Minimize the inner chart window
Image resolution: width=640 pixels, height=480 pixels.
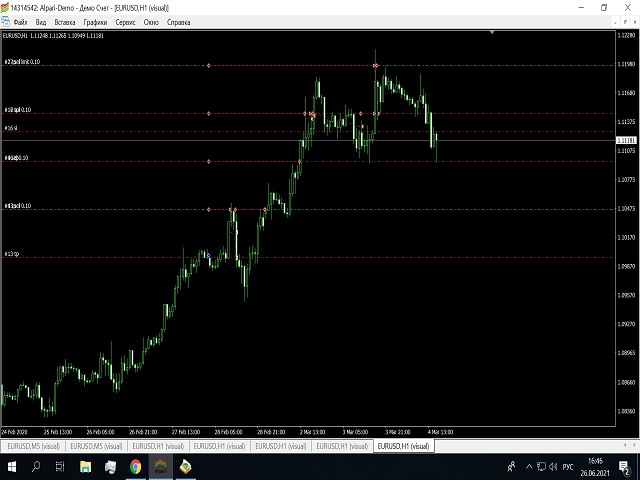coord(616,22)
